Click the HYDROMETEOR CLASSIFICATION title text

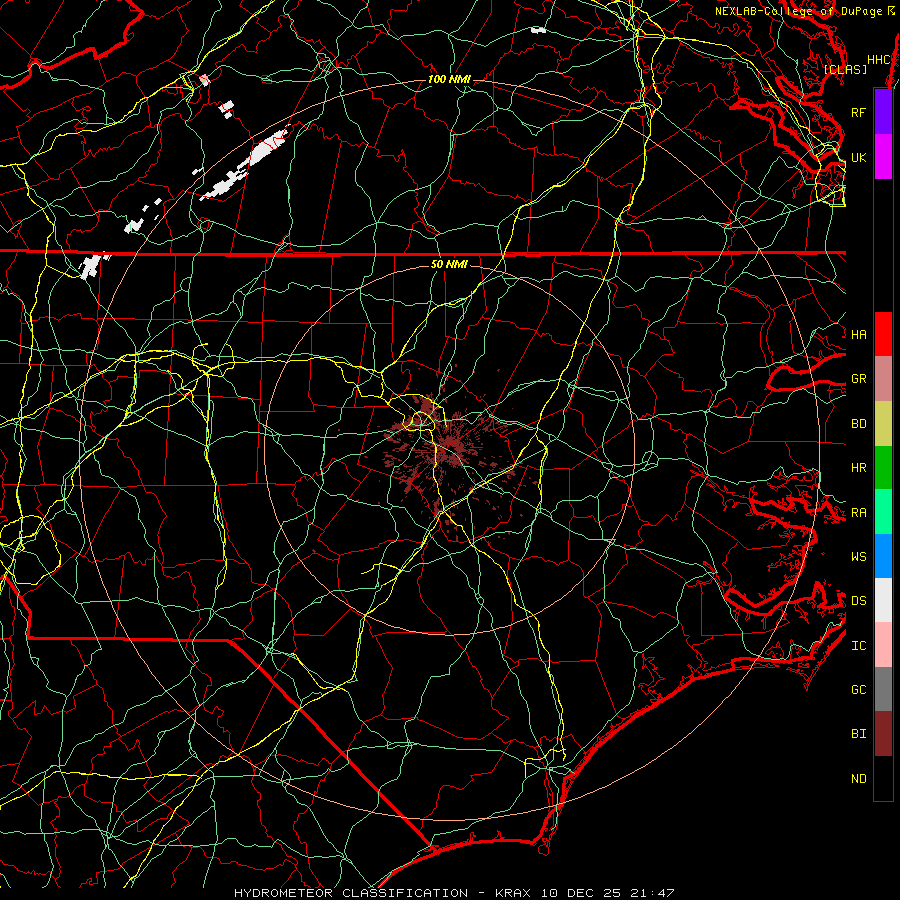(351, 893)
